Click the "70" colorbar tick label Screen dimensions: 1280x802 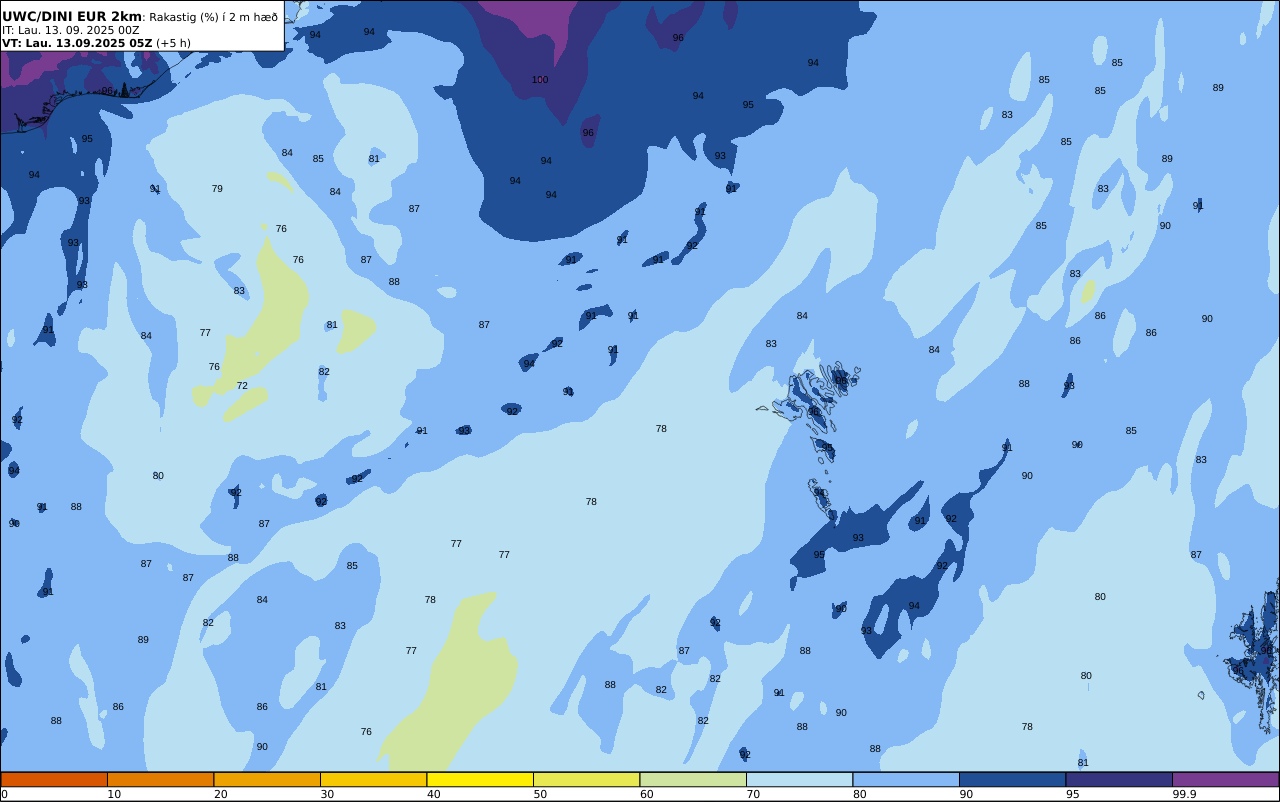tap(753, 794)
